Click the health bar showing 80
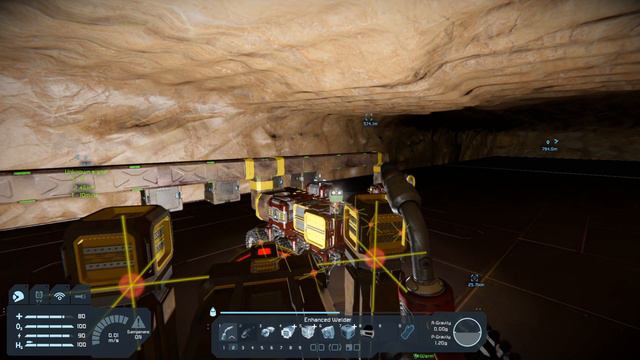The image size is (640, 360). click(50, 316)
